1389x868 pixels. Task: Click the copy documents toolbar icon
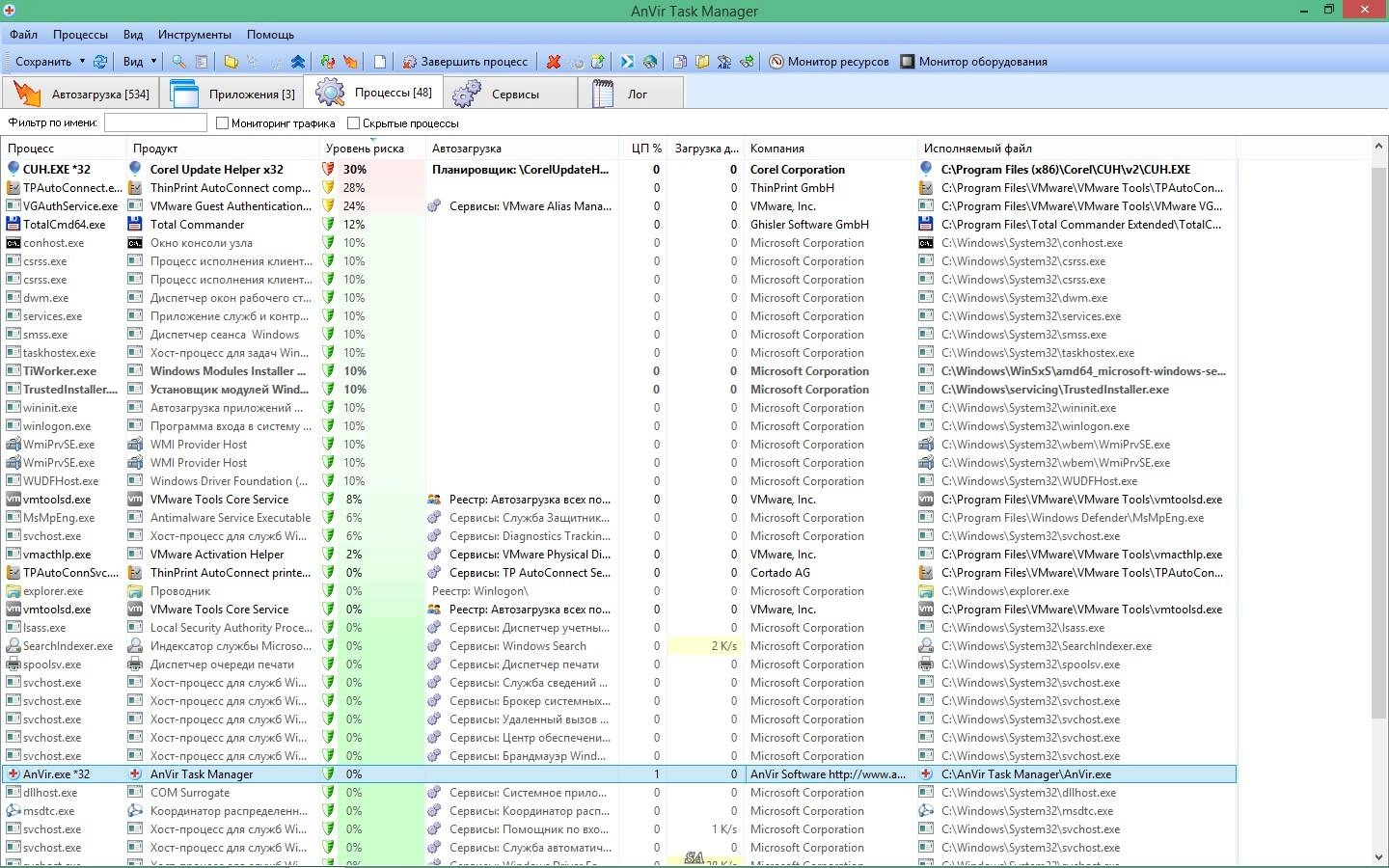(x=680, y=61)
